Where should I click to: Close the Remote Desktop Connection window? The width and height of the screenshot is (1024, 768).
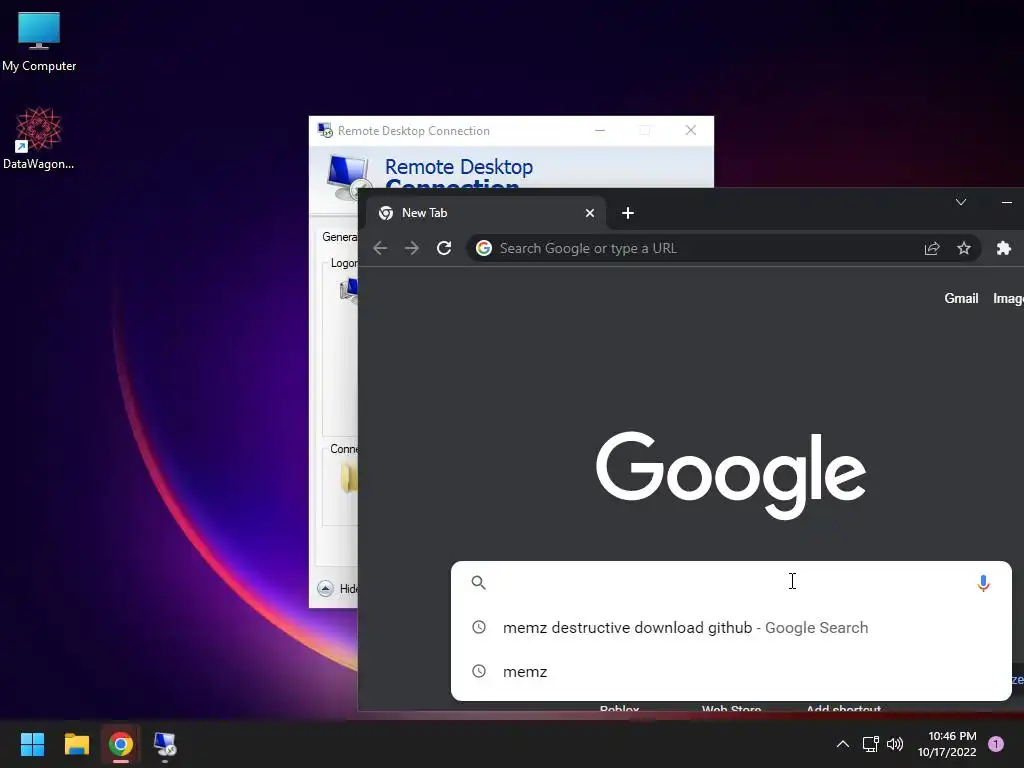[x=691, y=131]
